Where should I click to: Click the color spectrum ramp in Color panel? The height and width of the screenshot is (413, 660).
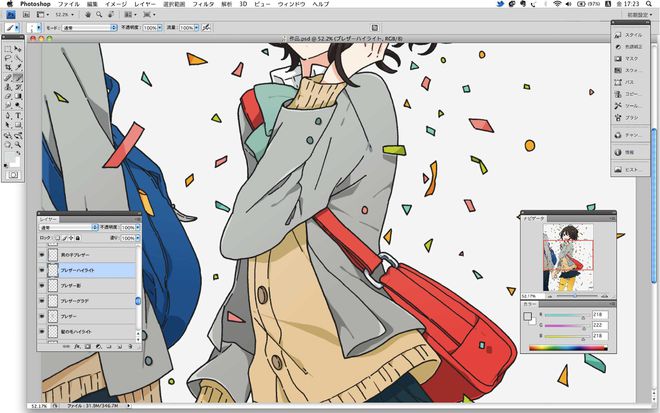click(x=568, y=348)
